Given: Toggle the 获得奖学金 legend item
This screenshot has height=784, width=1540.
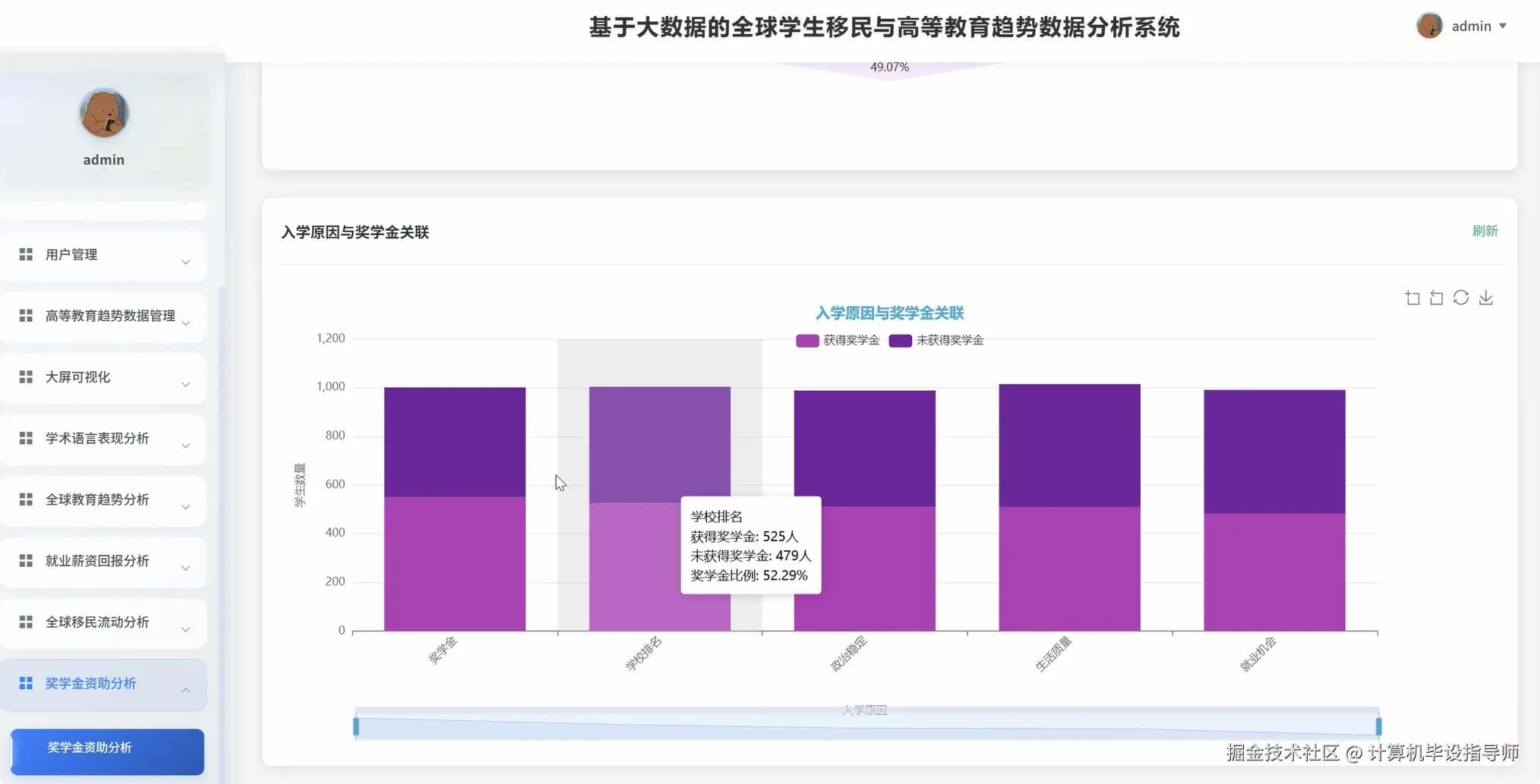Looking at the screenshot, I should tap(837, 340).
